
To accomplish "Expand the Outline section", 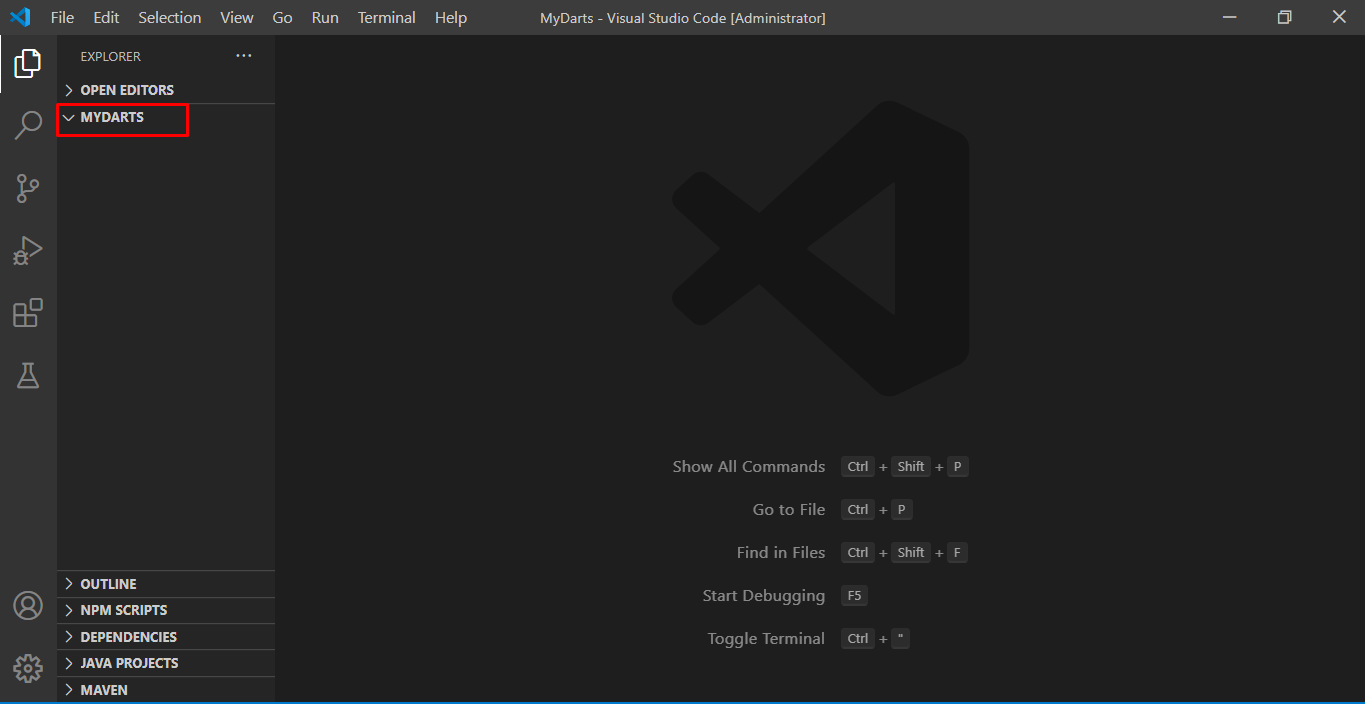I will pyautogui.click(x=108, y=584).
